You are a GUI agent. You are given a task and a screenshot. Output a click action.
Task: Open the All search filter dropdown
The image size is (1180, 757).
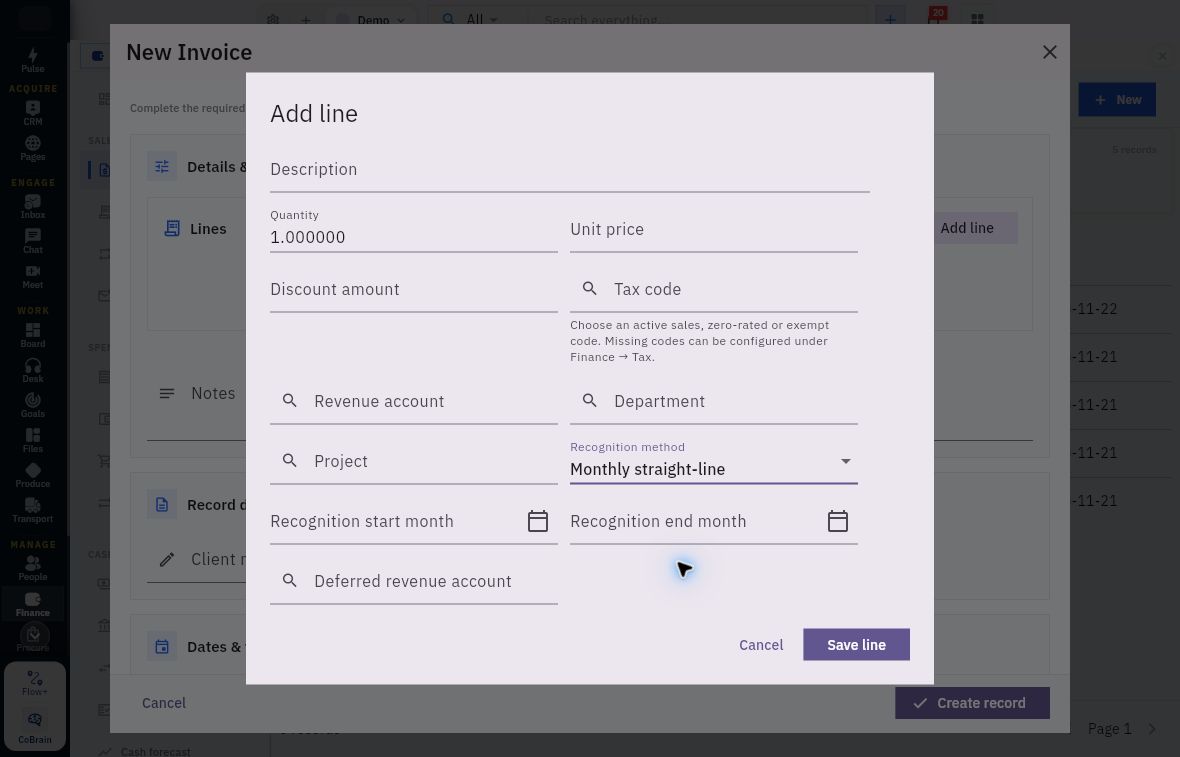pos(471,20)
